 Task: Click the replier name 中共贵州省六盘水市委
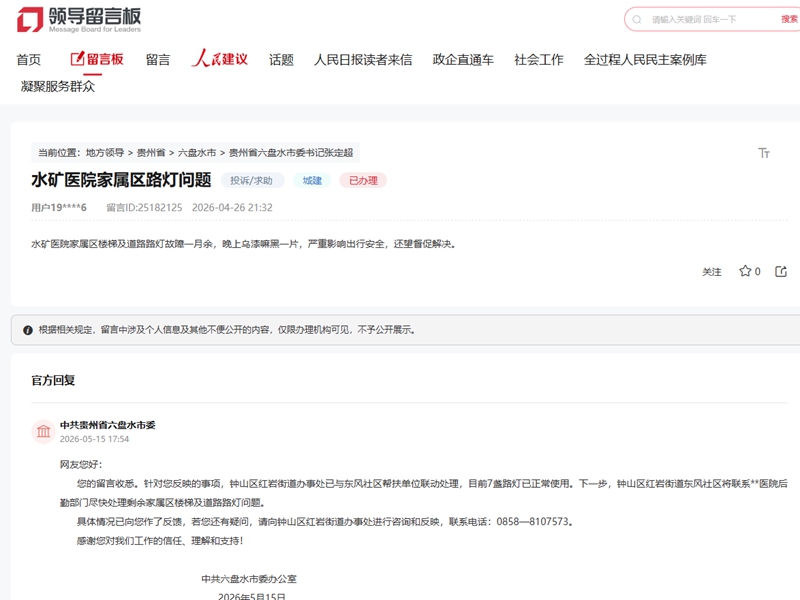pyautogui.click(x=108, y=424)
